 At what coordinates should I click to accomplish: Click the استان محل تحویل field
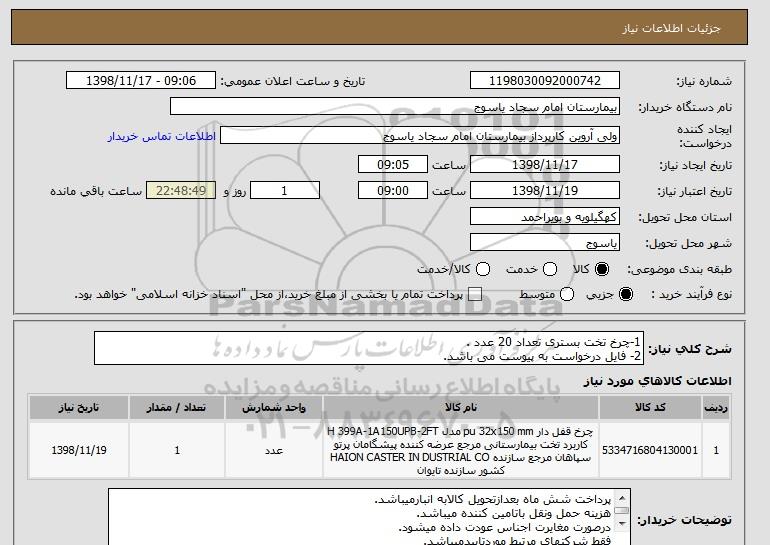pyautogui.click(x=545, y=217)
